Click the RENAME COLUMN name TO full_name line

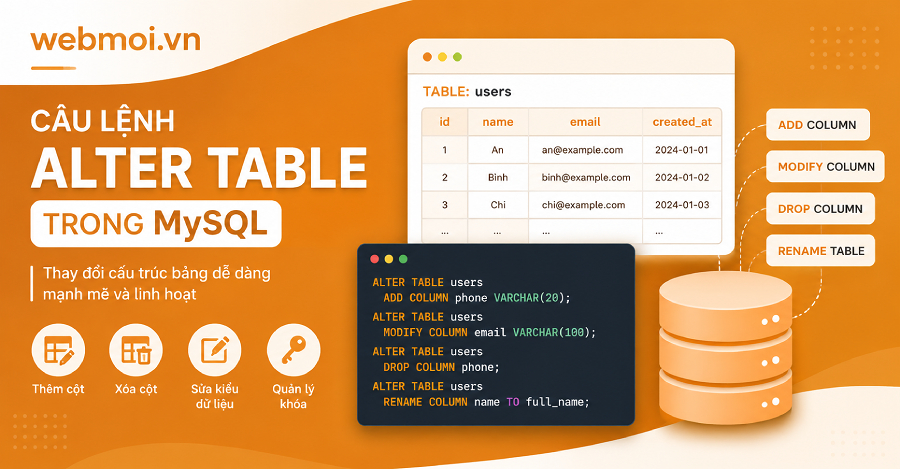point(486,402)
